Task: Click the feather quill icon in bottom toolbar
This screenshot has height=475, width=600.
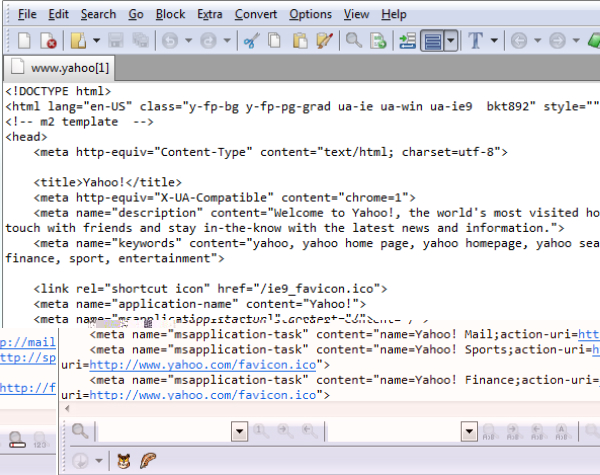Action: [x=148, y=460]
